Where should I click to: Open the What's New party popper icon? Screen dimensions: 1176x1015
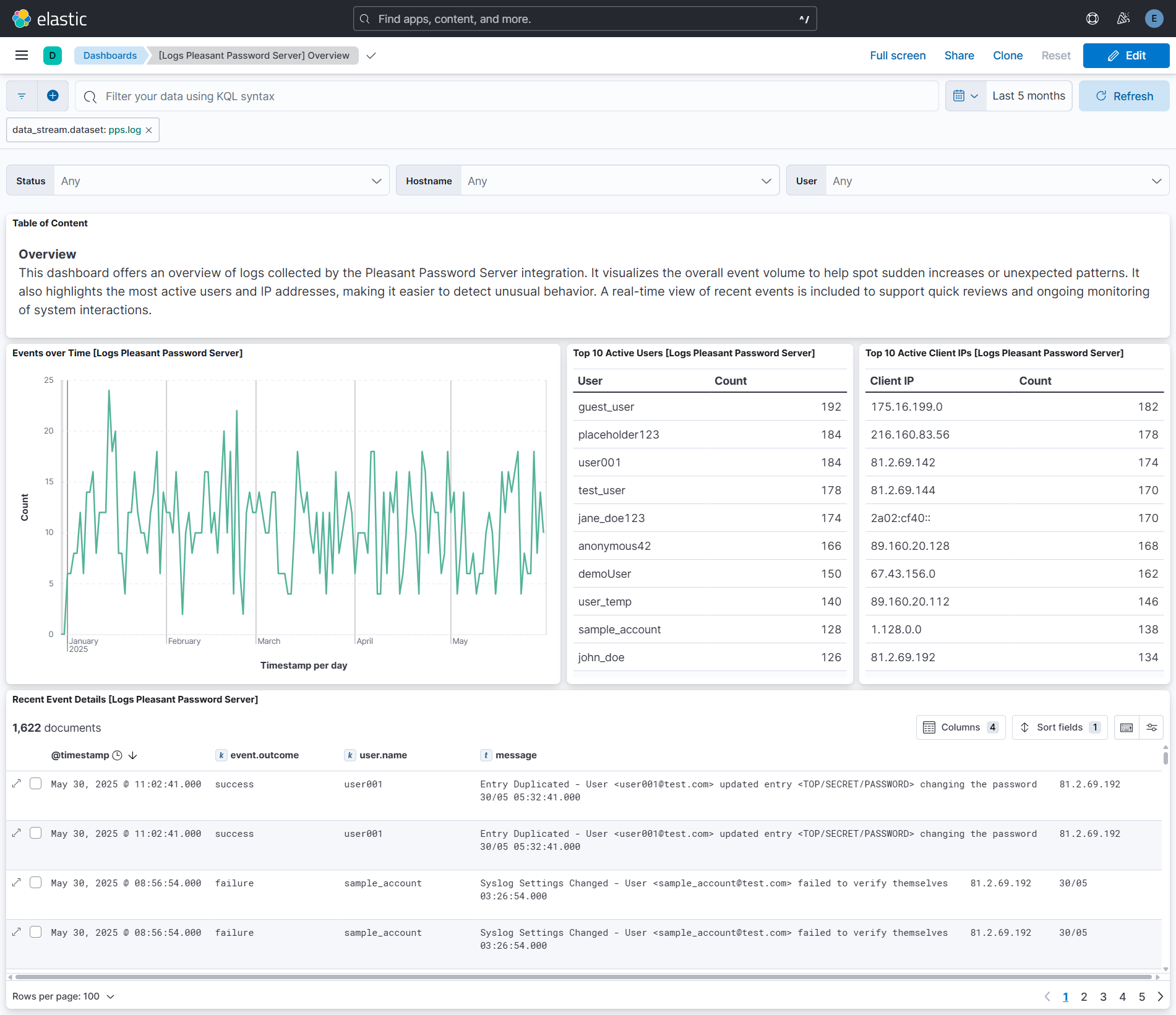[1123, 19]
